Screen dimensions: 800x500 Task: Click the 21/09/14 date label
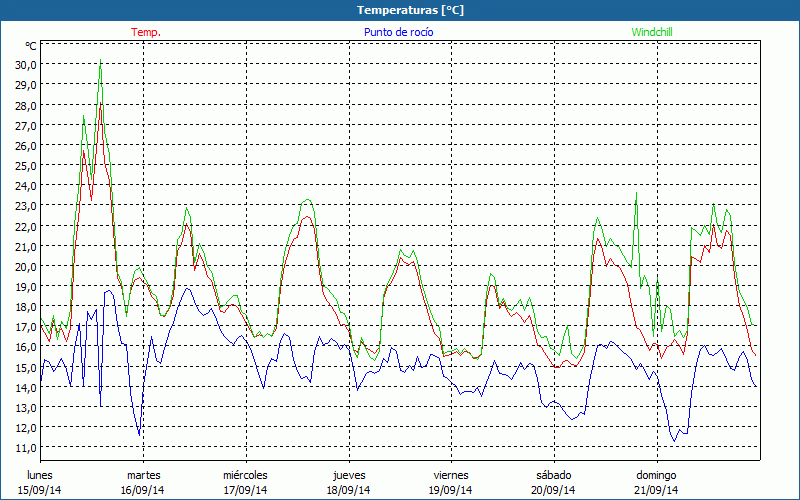(656, 490)
